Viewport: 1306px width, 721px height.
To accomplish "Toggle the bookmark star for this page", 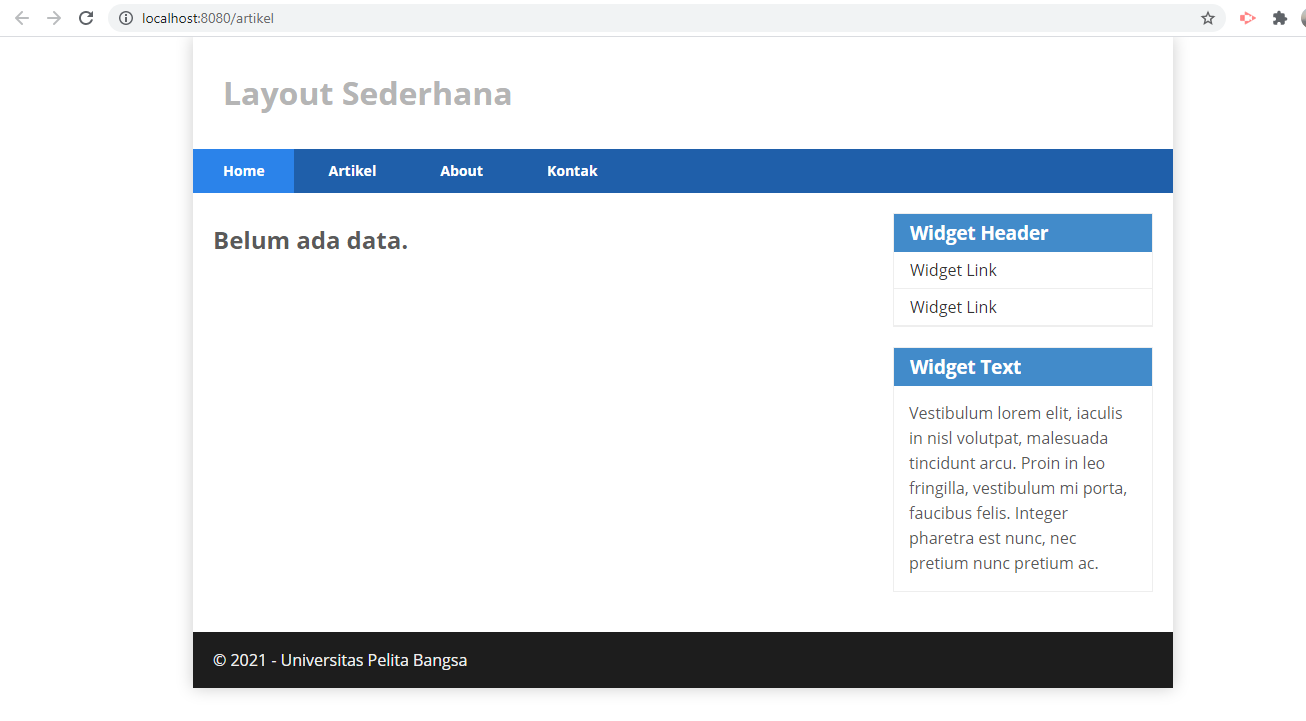I will 1207,17.
